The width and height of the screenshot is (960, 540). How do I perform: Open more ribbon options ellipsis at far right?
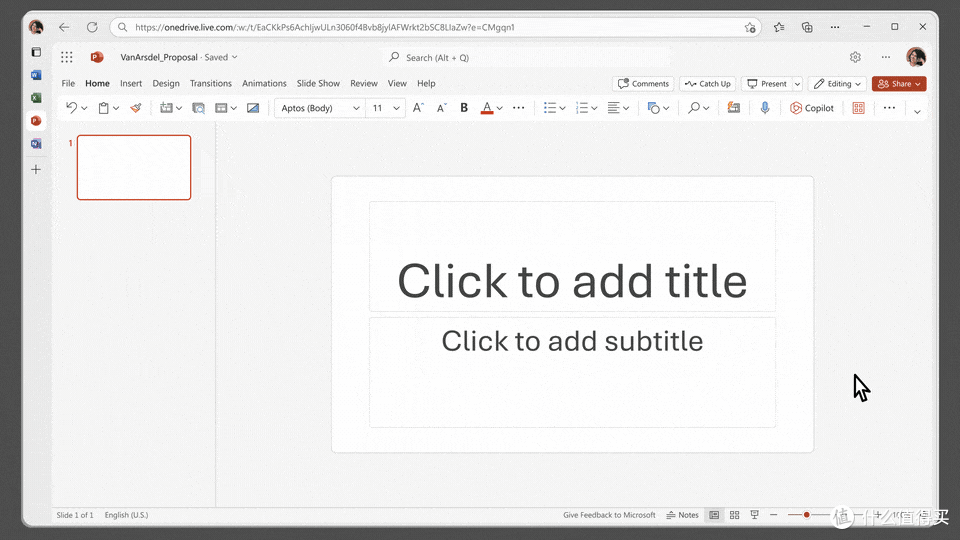coord(889,108)
